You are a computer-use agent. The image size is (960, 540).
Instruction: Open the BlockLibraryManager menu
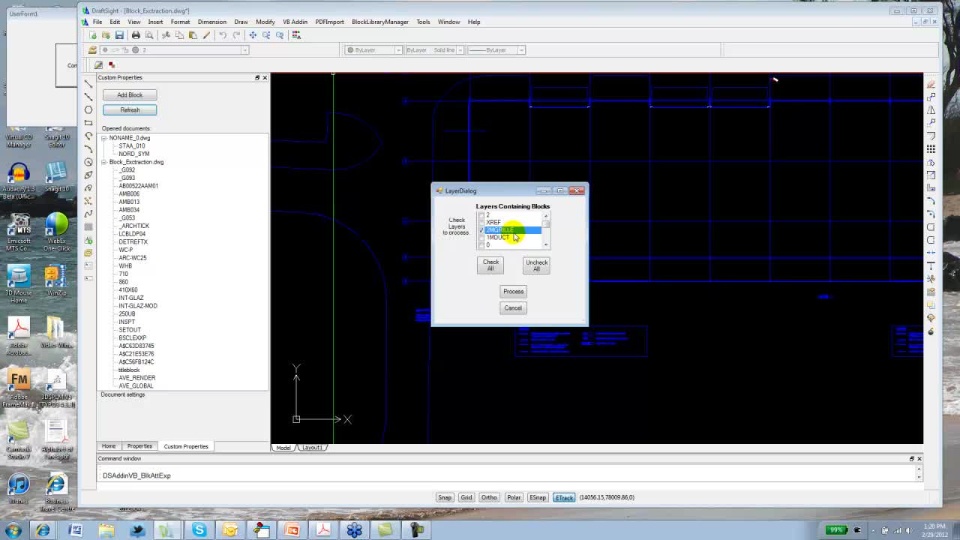[379, 21]
